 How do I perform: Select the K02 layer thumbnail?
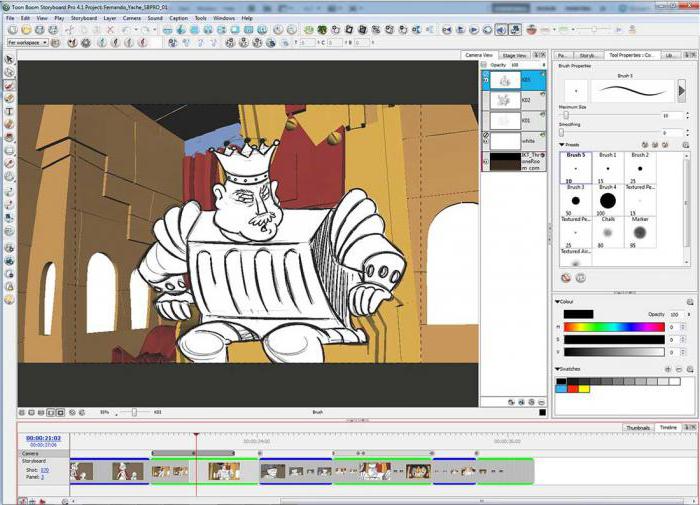(505, 100)
